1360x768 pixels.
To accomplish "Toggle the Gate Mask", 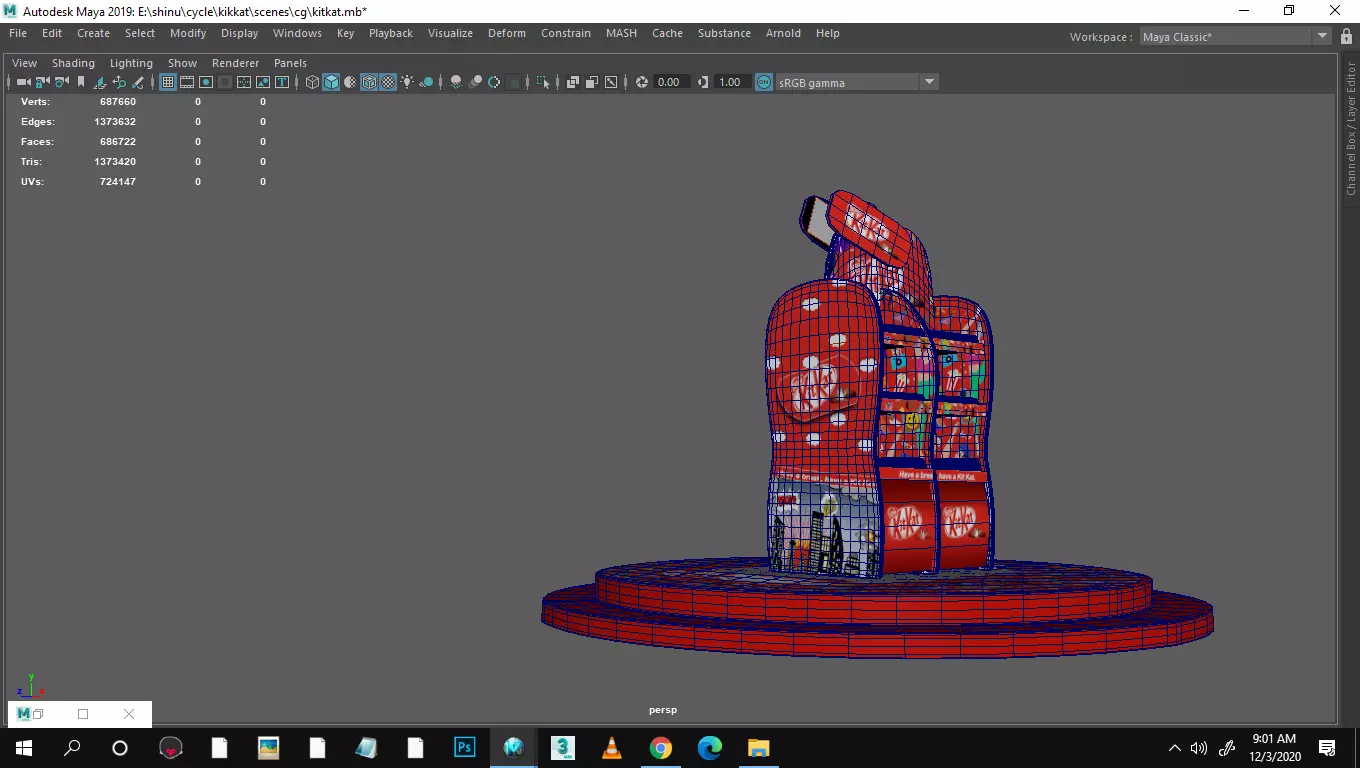I will click(225, 82).
